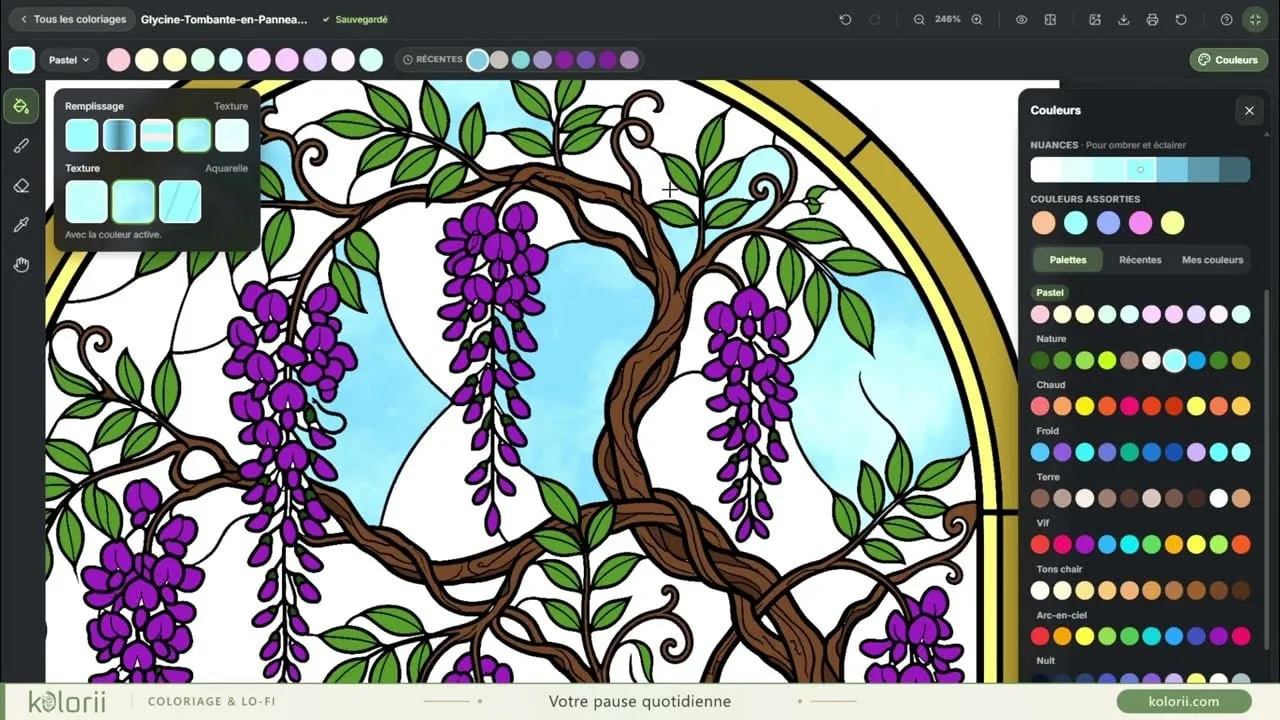
Task: Open the help question mark
Action: 1227,19
